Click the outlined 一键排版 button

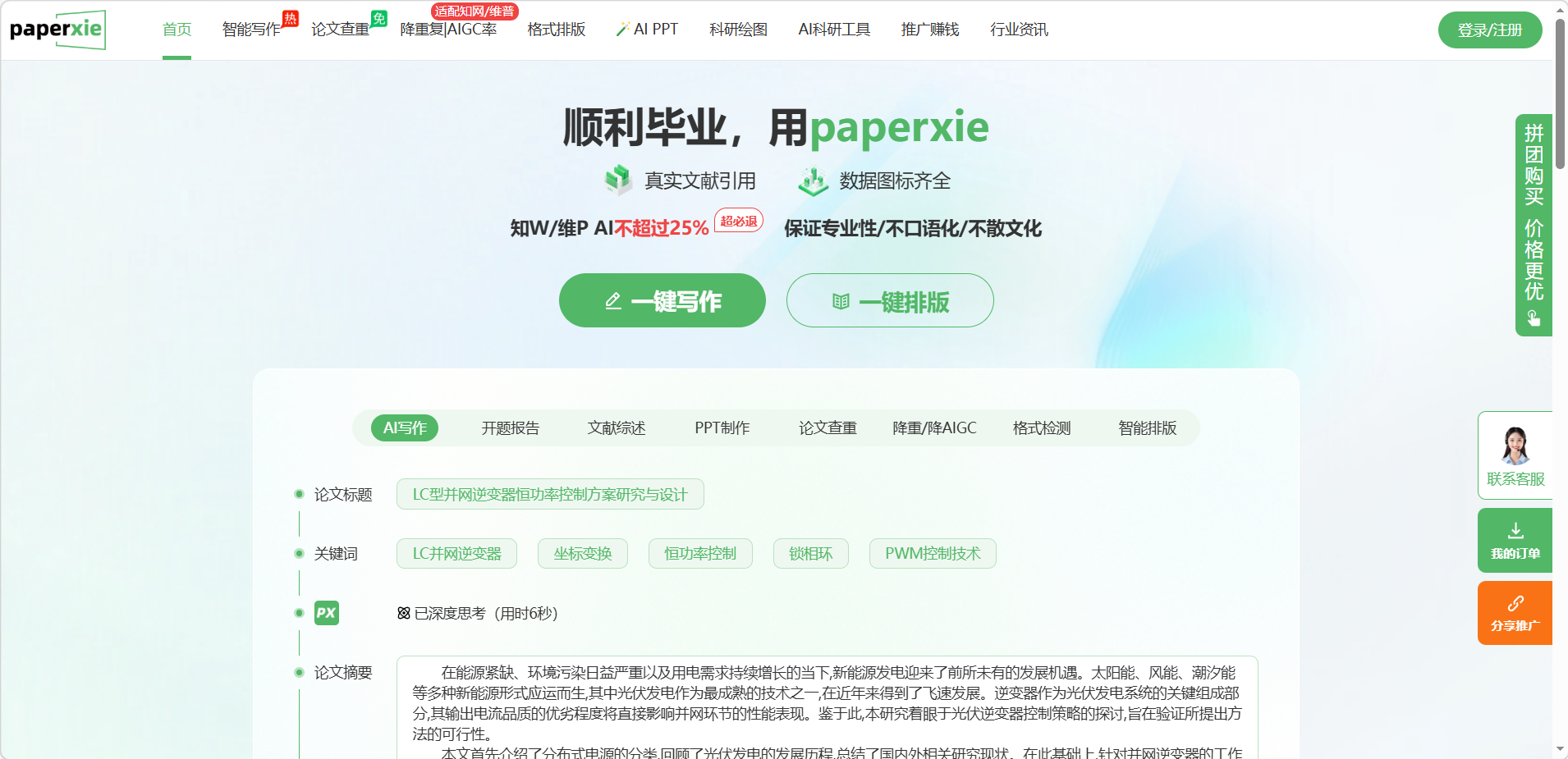coord(890,300)
